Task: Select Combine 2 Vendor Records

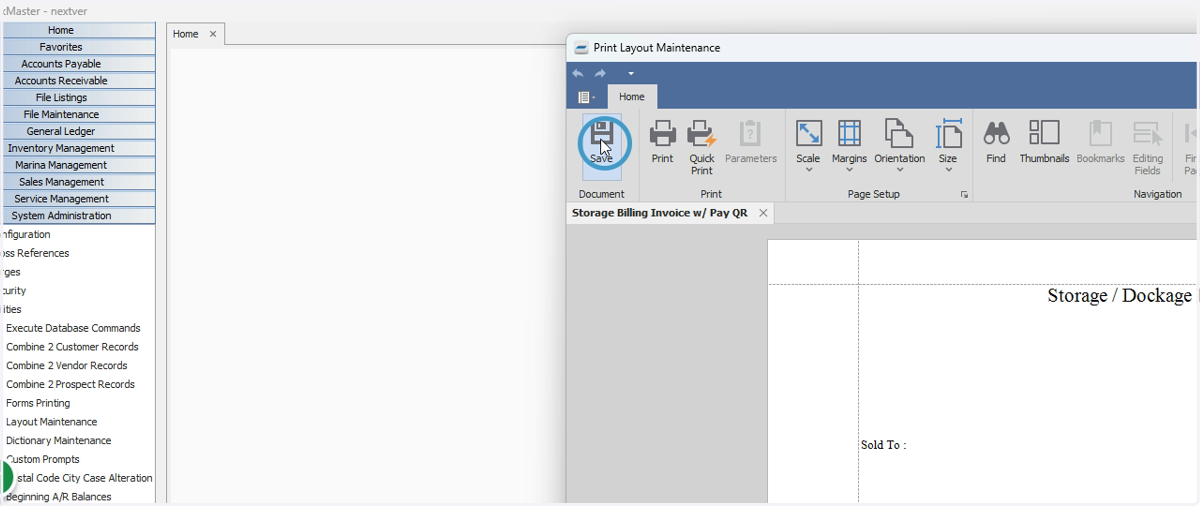Action: [x=68, y=366]
